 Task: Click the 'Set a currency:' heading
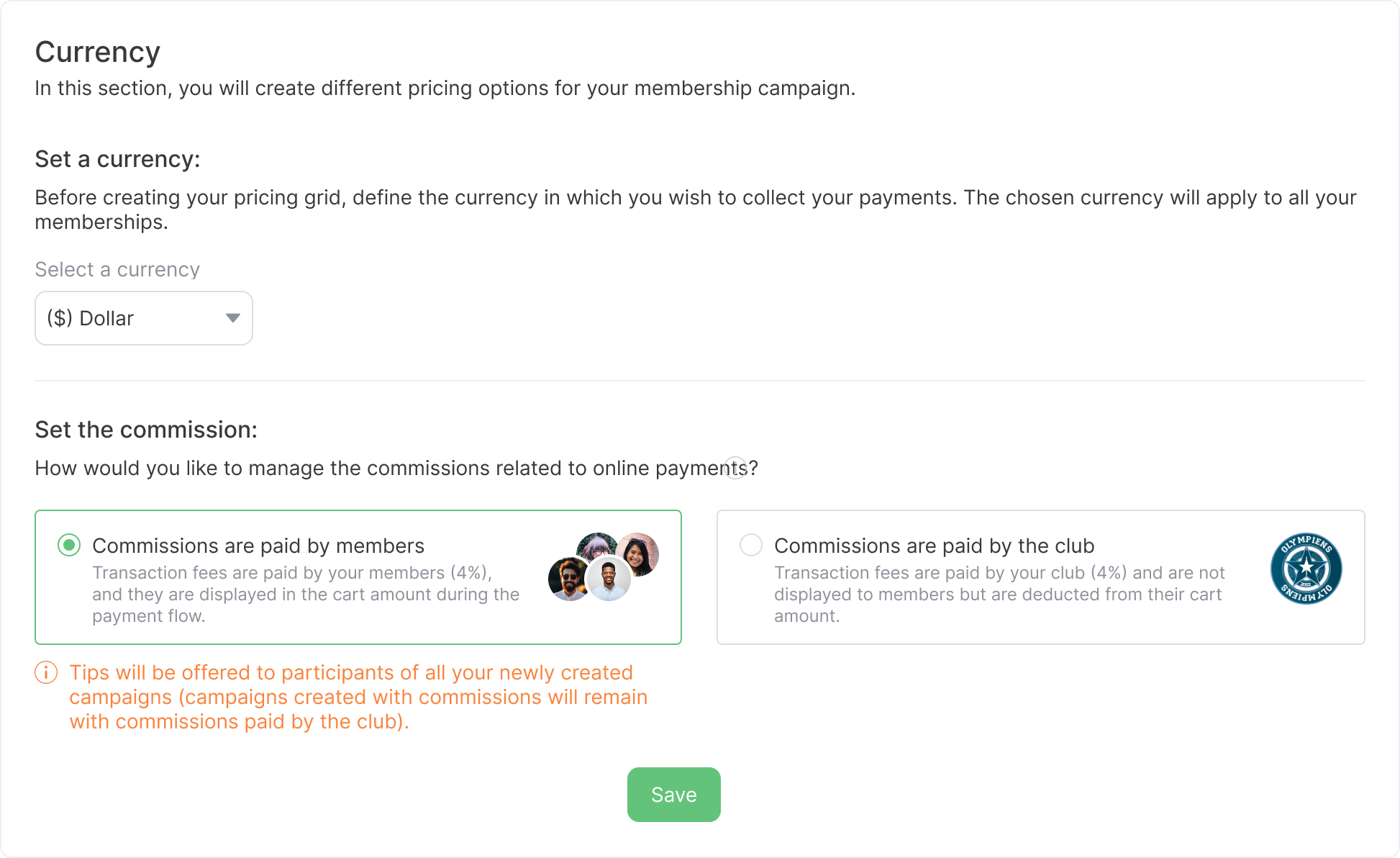click(x=117, y=159)
